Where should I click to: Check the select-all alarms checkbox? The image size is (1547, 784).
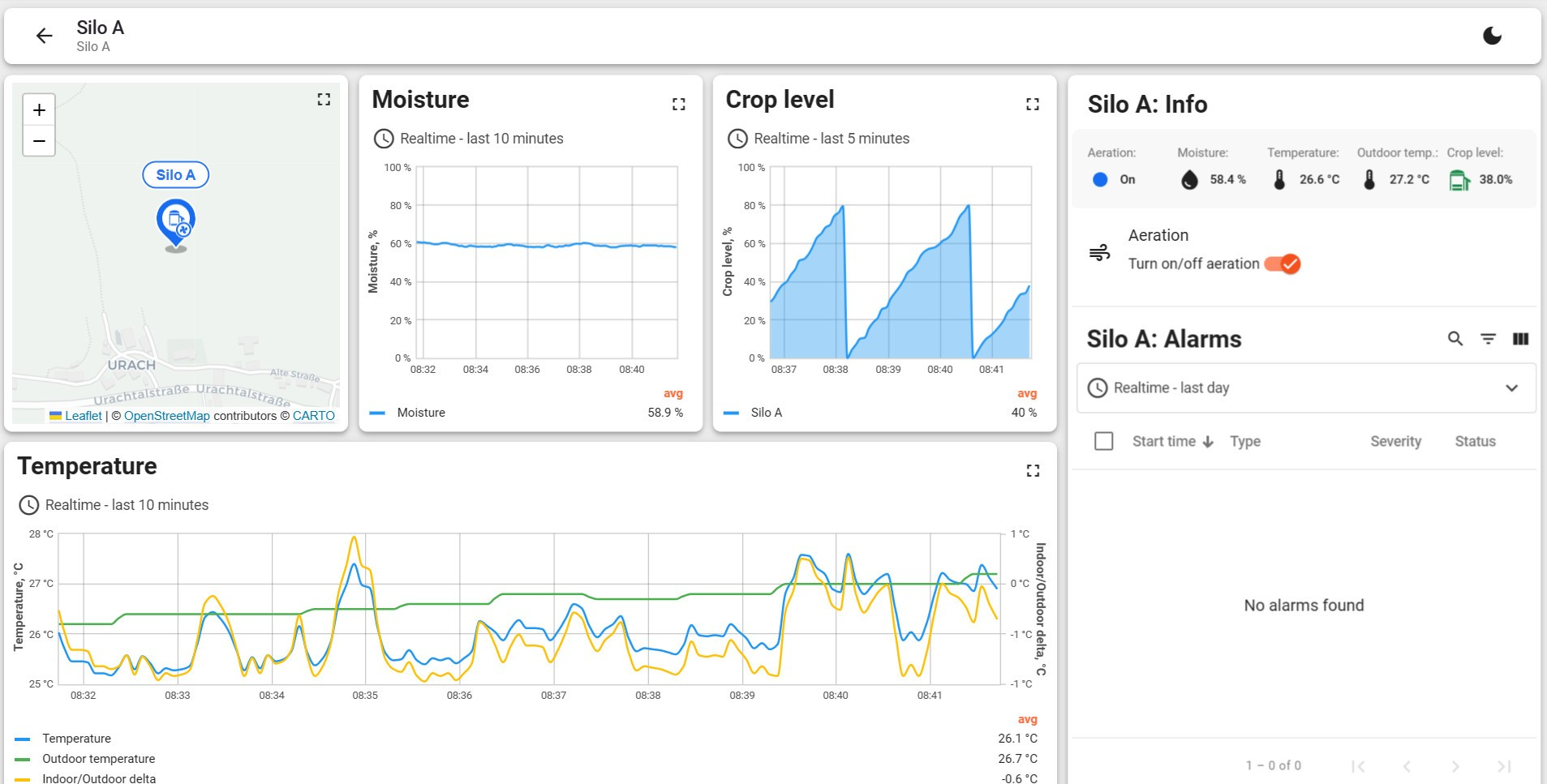click(1103, 441)
